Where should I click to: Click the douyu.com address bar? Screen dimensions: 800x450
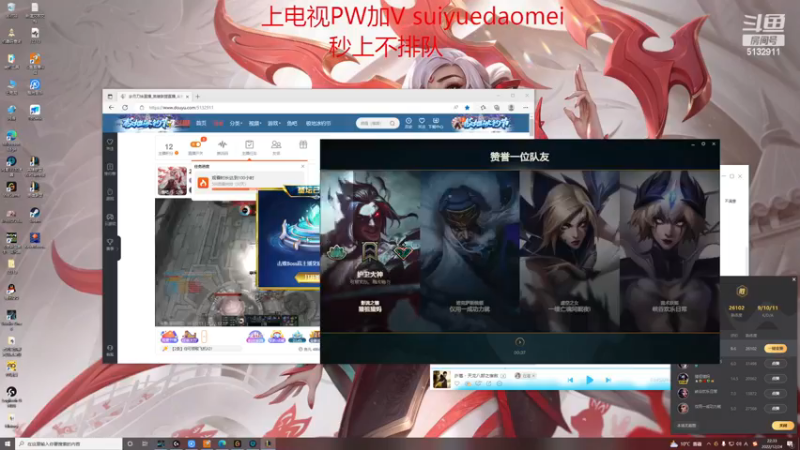pos(296,108)
